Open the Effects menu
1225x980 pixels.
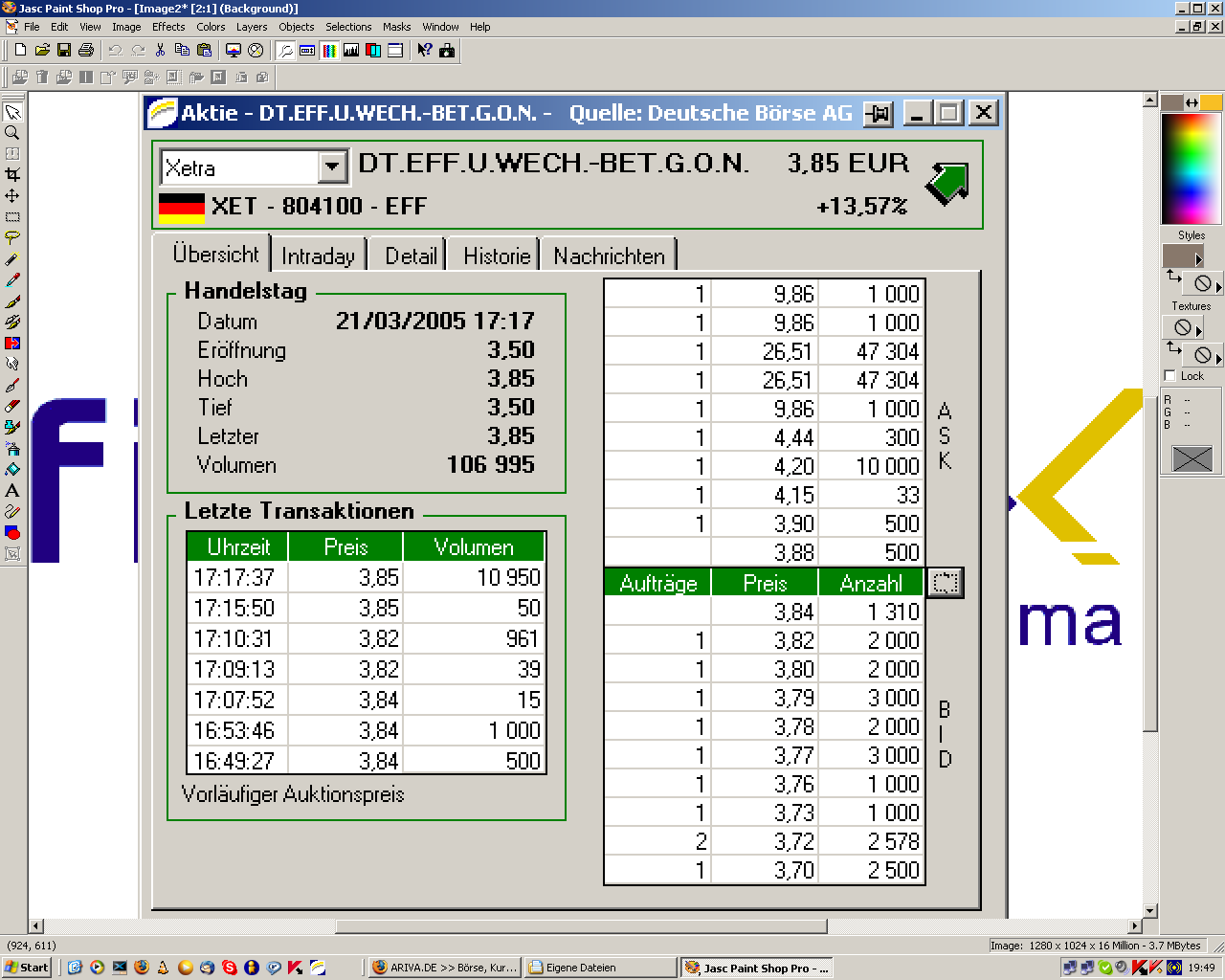[x=168, y=27]
